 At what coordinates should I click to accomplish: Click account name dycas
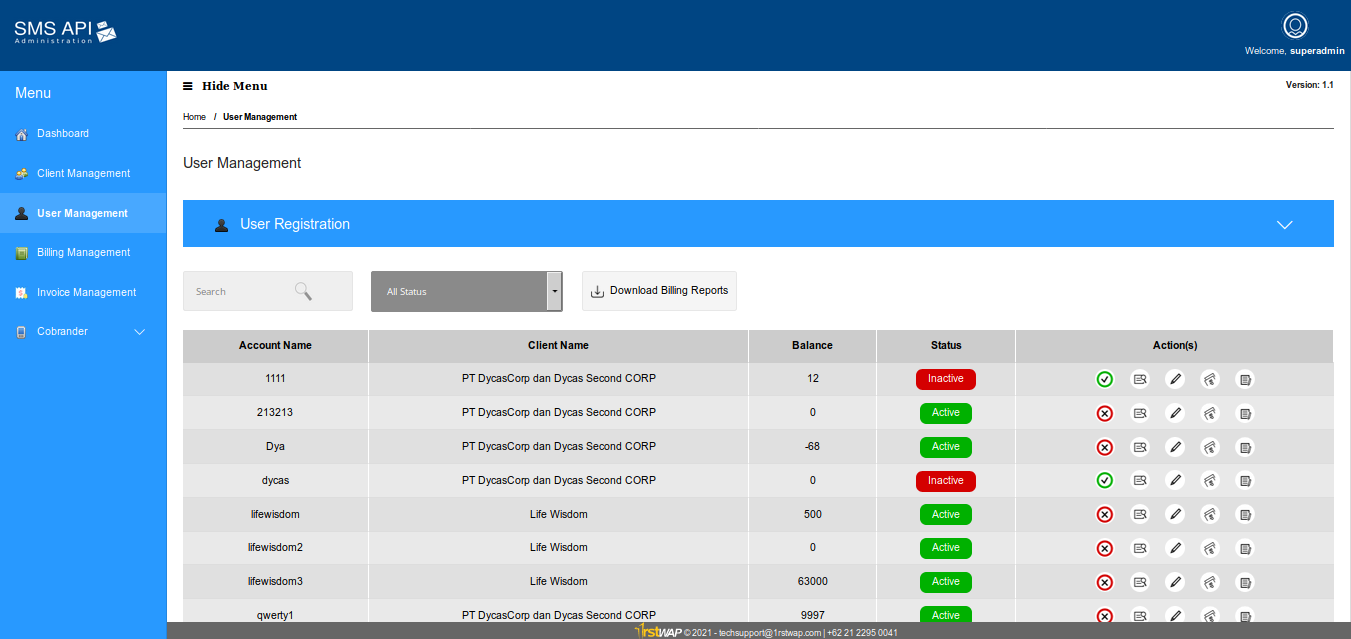(275, 481)
